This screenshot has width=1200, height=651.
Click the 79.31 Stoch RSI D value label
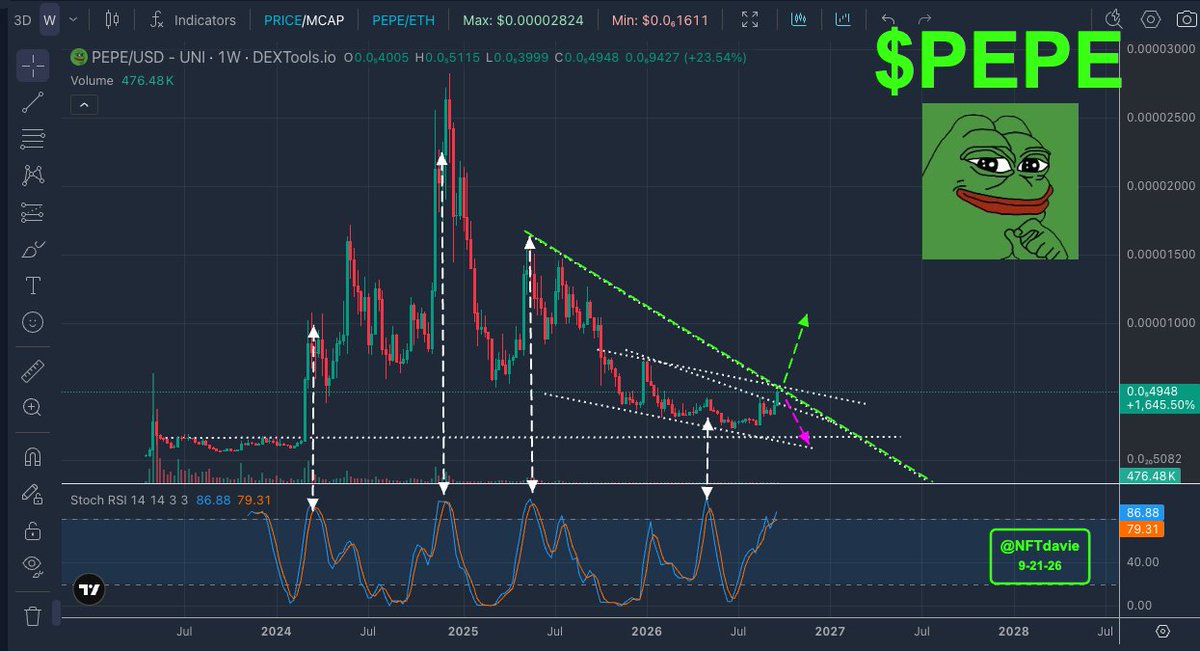(1141, 528)
